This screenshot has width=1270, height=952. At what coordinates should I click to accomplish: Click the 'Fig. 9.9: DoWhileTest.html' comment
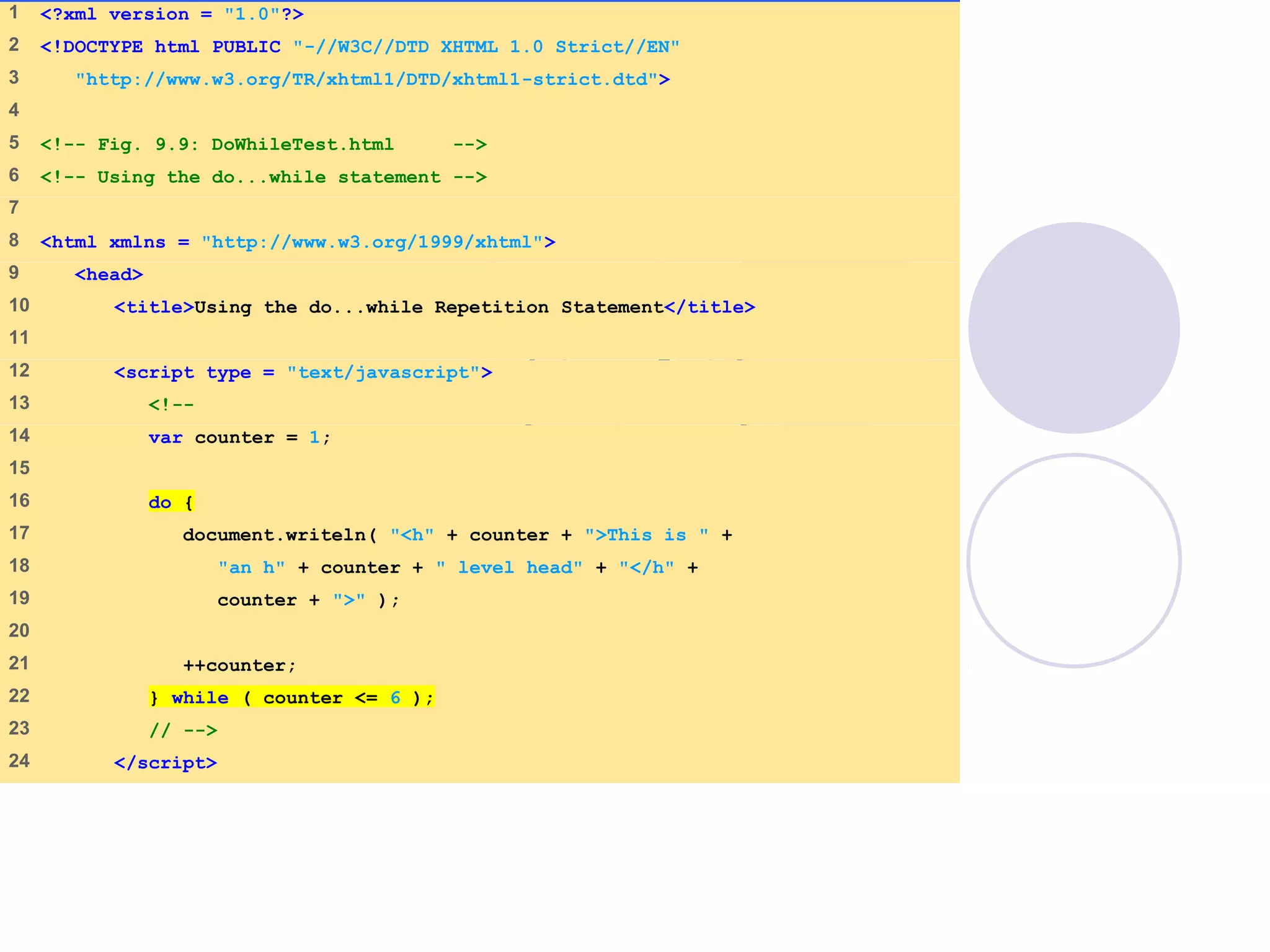(x=264, y=144)
